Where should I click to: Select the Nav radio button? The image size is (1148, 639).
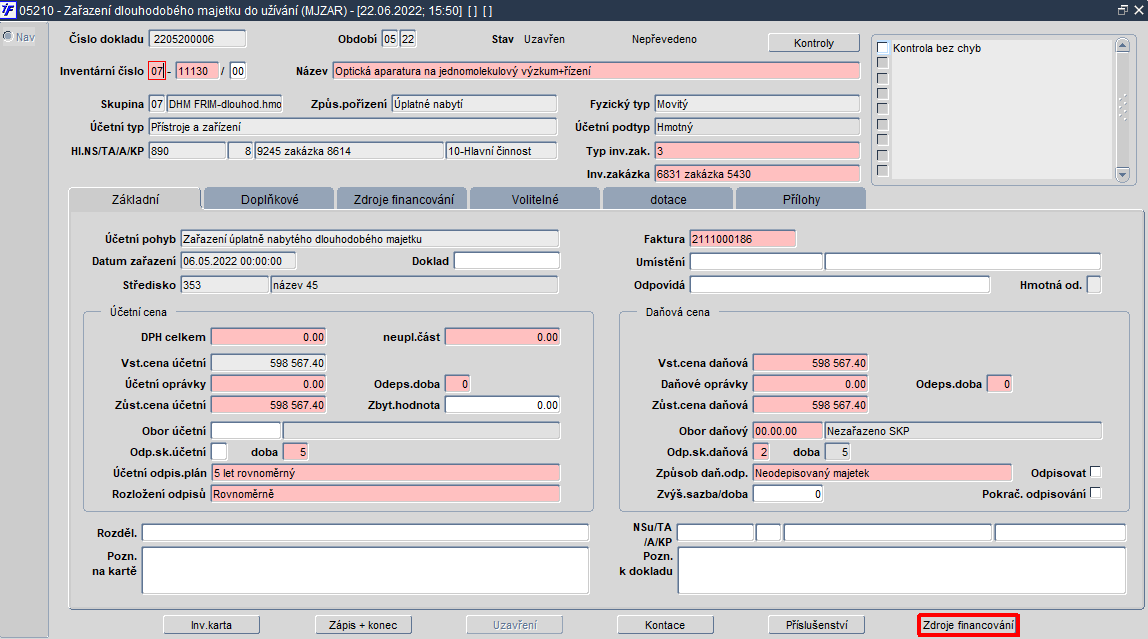coord(8,37)
